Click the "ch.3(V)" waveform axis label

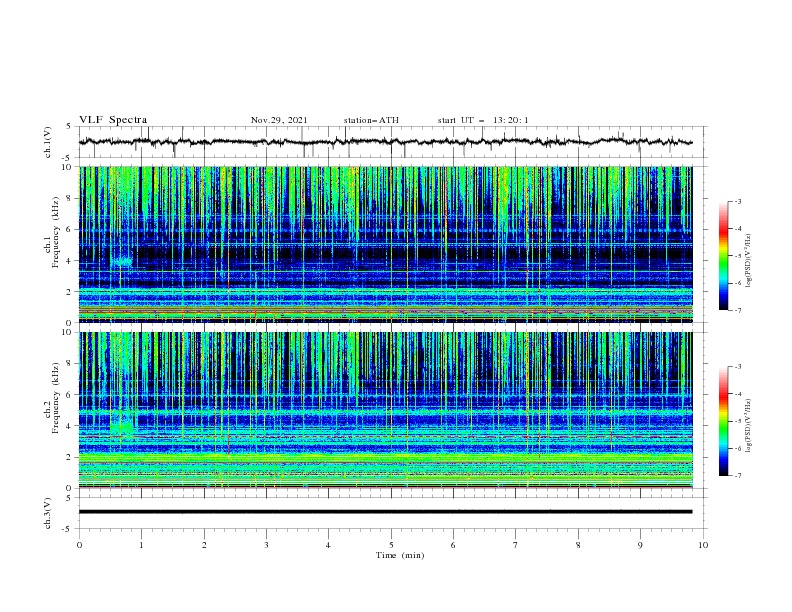pos(48,513)
